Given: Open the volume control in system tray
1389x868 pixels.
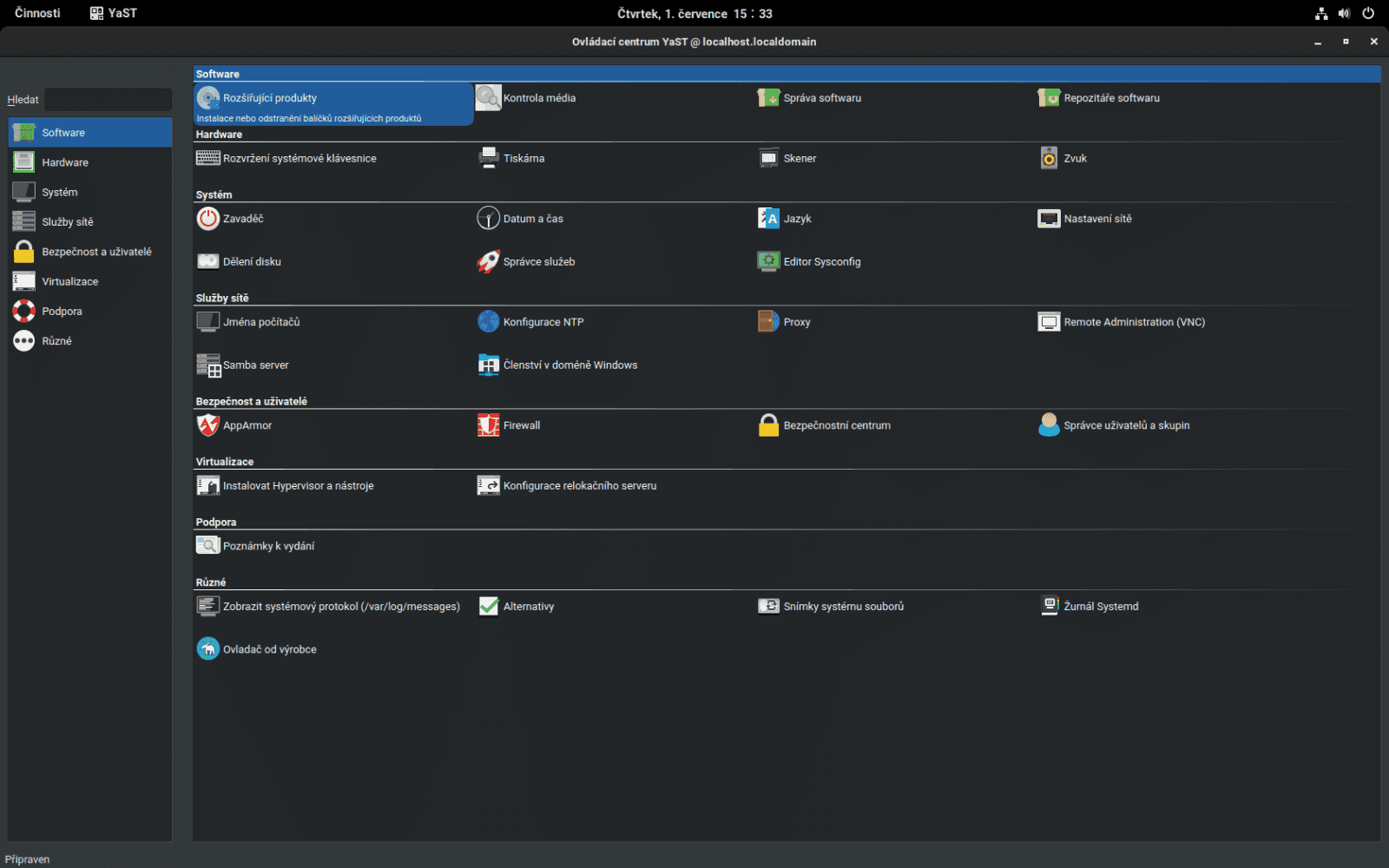Looking at the screenshot, I should click(1344, 12).
